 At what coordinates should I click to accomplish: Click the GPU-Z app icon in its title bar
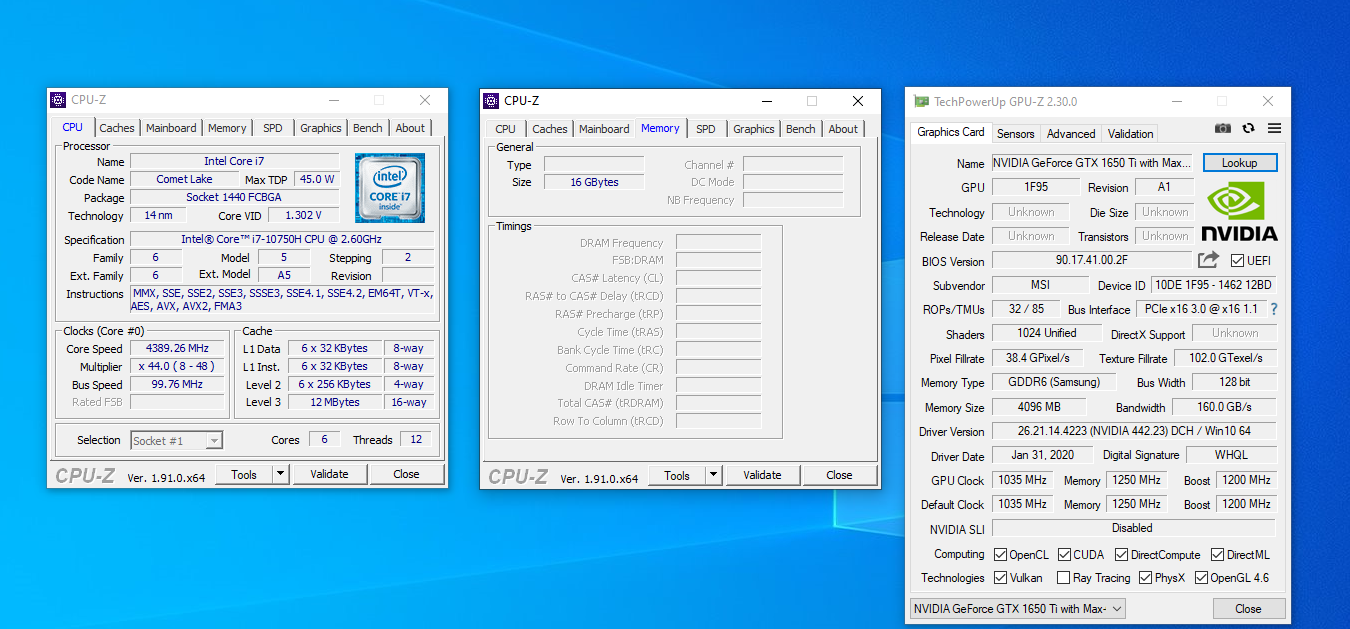coord(921,101)
